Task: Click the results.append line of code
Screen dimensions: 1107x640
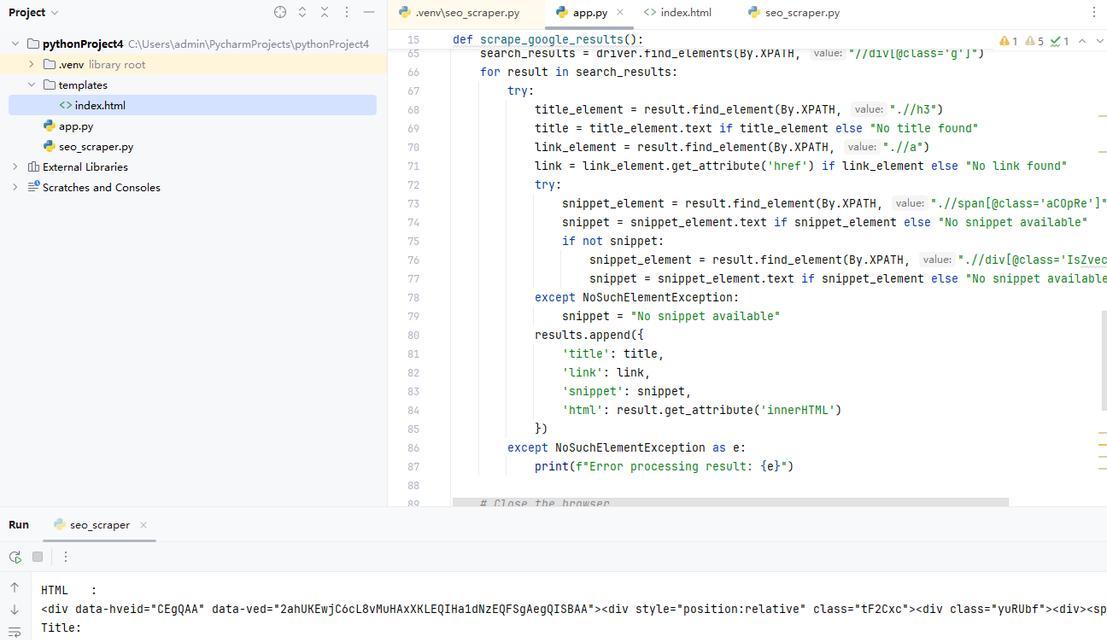Action: (x=589, y=335)
